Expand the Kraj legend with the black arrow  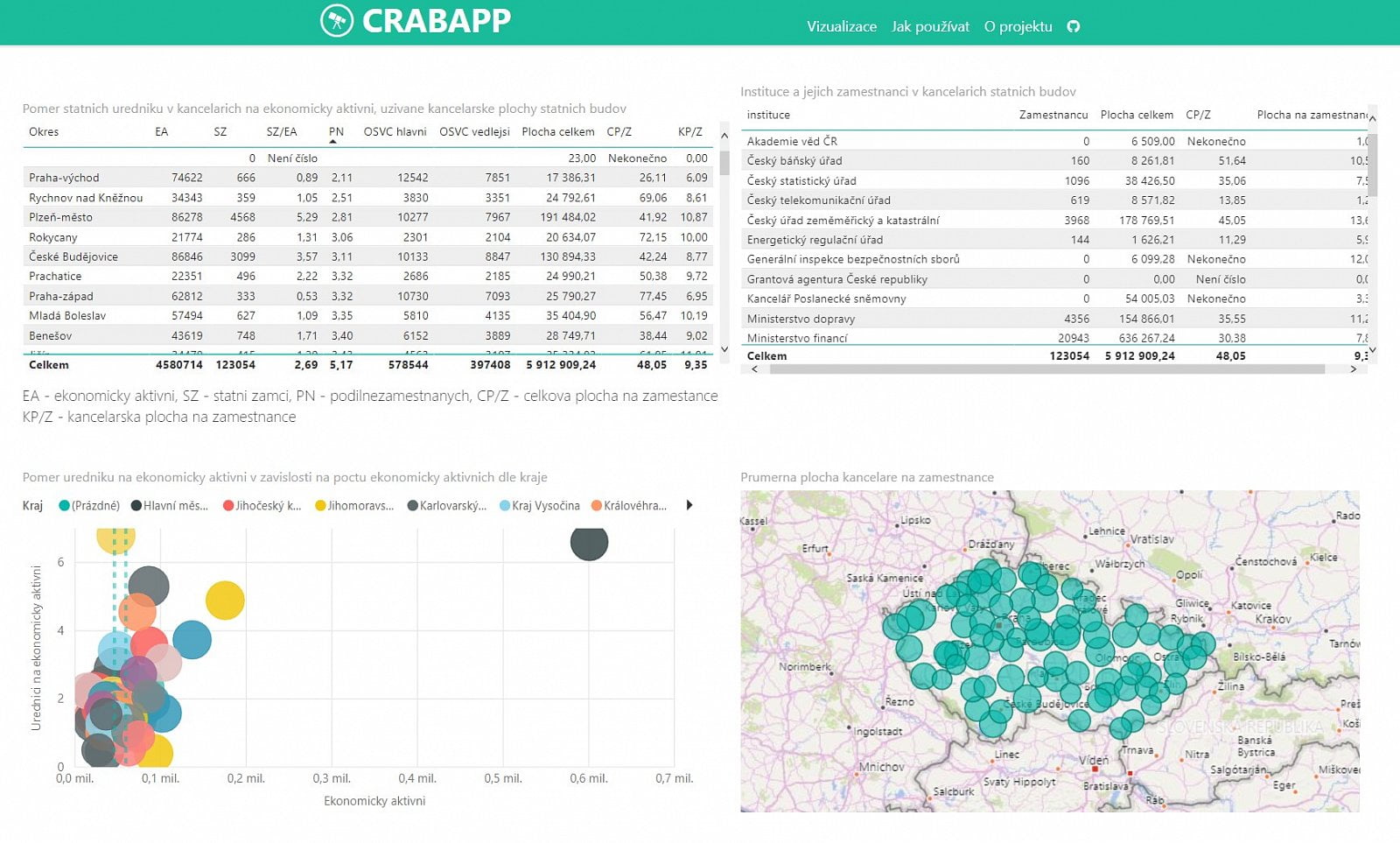pos(689,505)
